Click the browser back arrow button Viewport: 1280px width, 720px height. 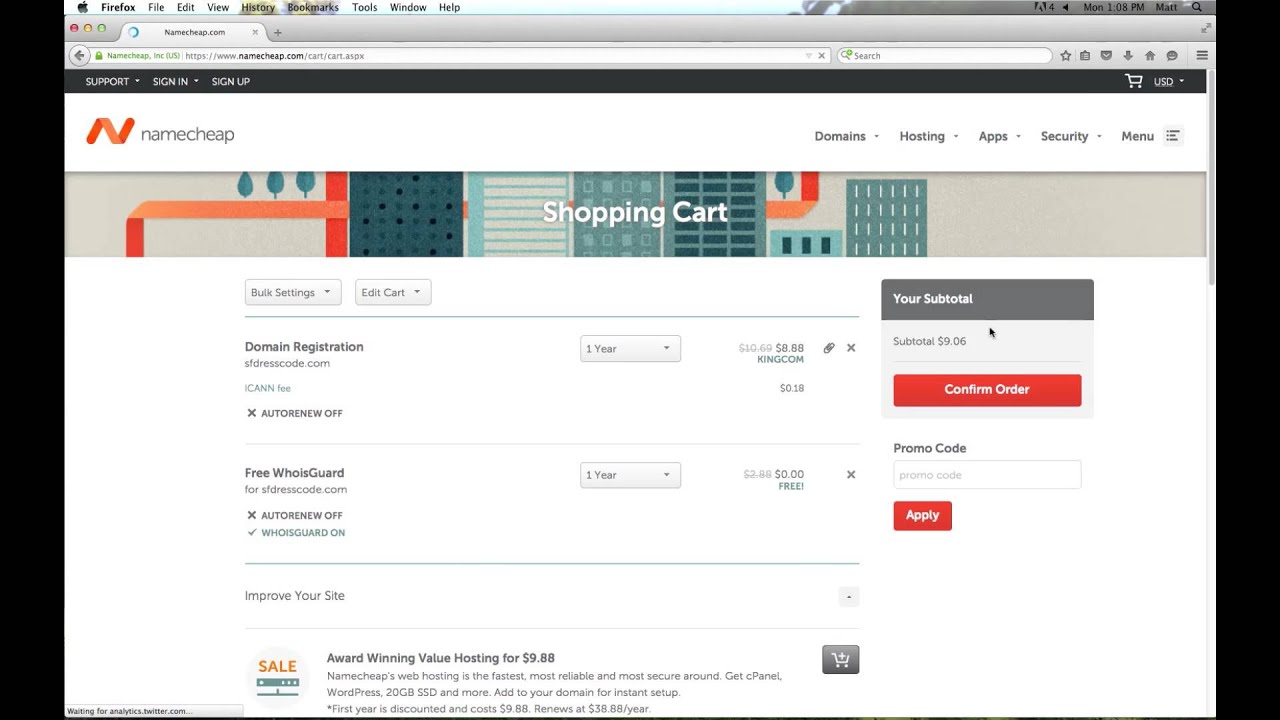point(80,56)
